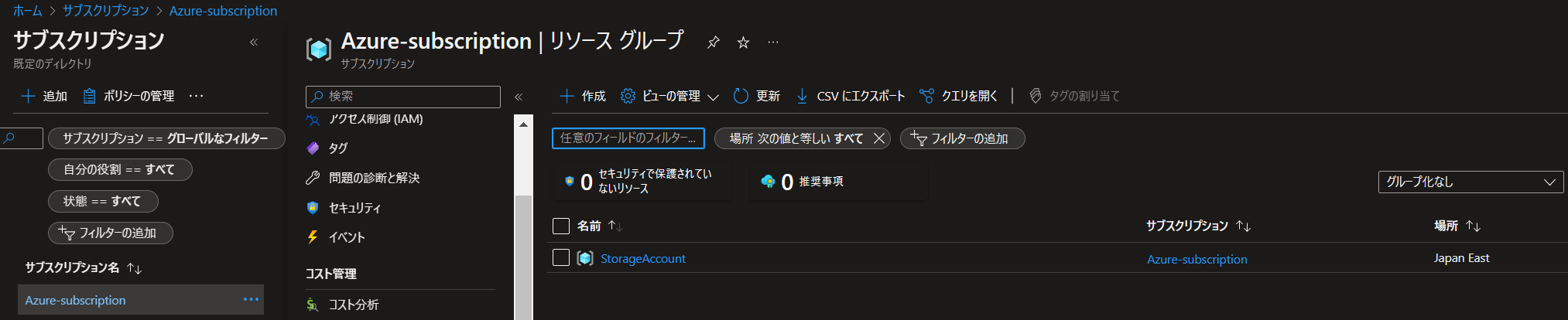
Task: Focus the resource menu 検索 field
Action: 403,96
